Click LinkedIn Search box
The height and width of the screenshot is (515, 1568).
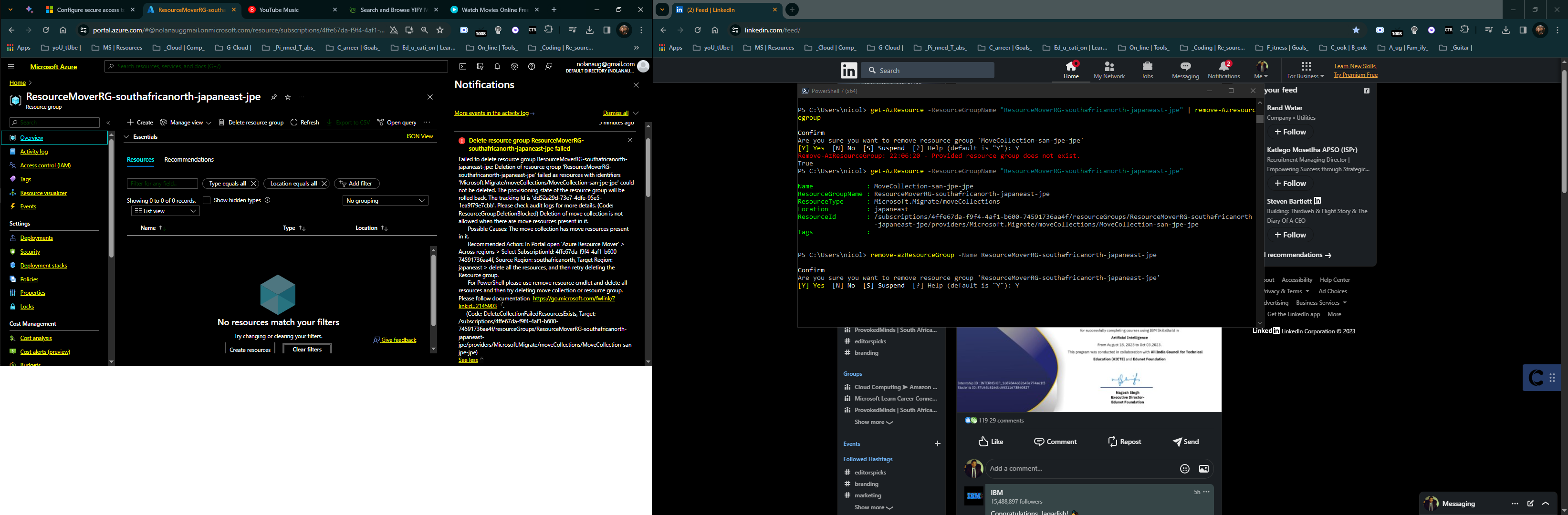point(928,71)
